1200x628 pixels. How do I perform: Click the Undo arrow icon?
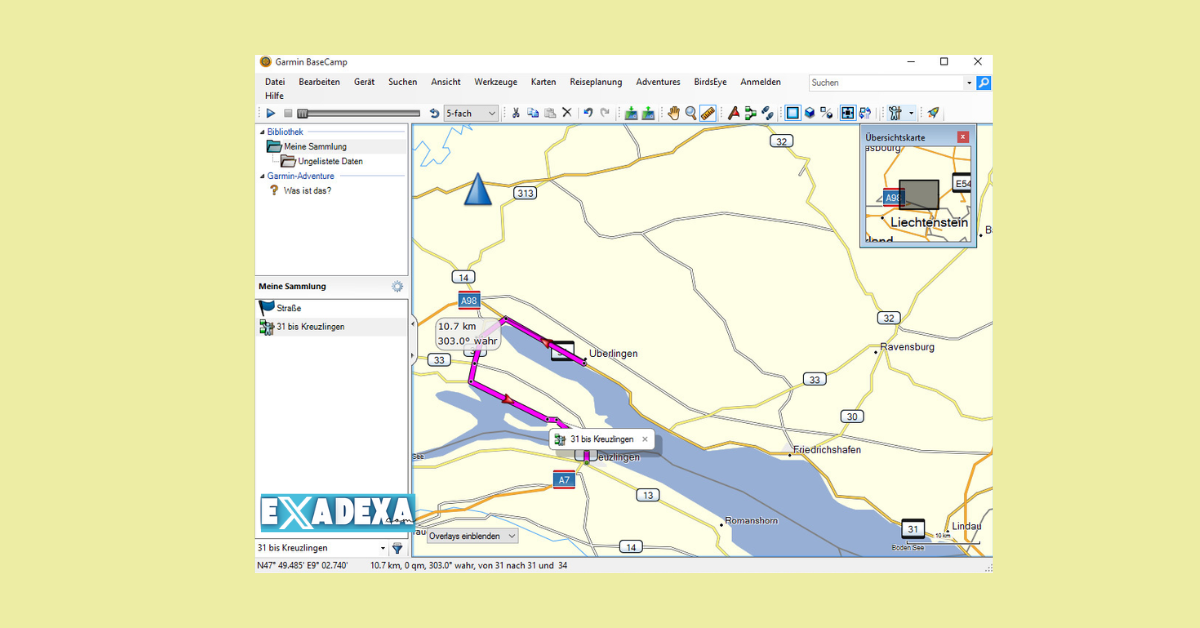pyautogui.click(x=588, y=113)
